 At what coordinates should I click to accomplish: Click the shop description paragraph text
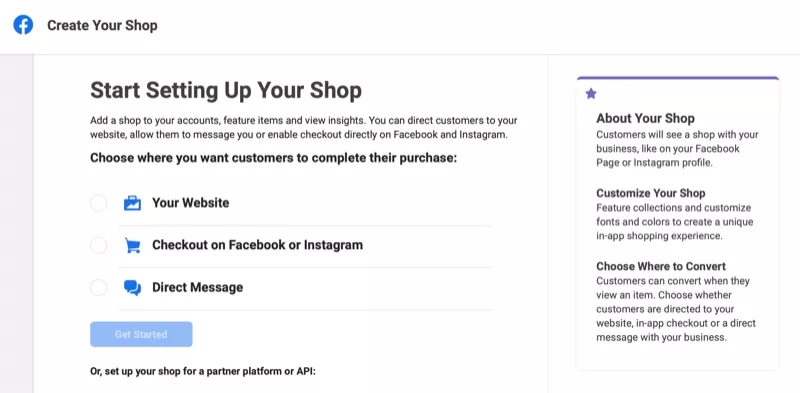[x=304, y=128]
